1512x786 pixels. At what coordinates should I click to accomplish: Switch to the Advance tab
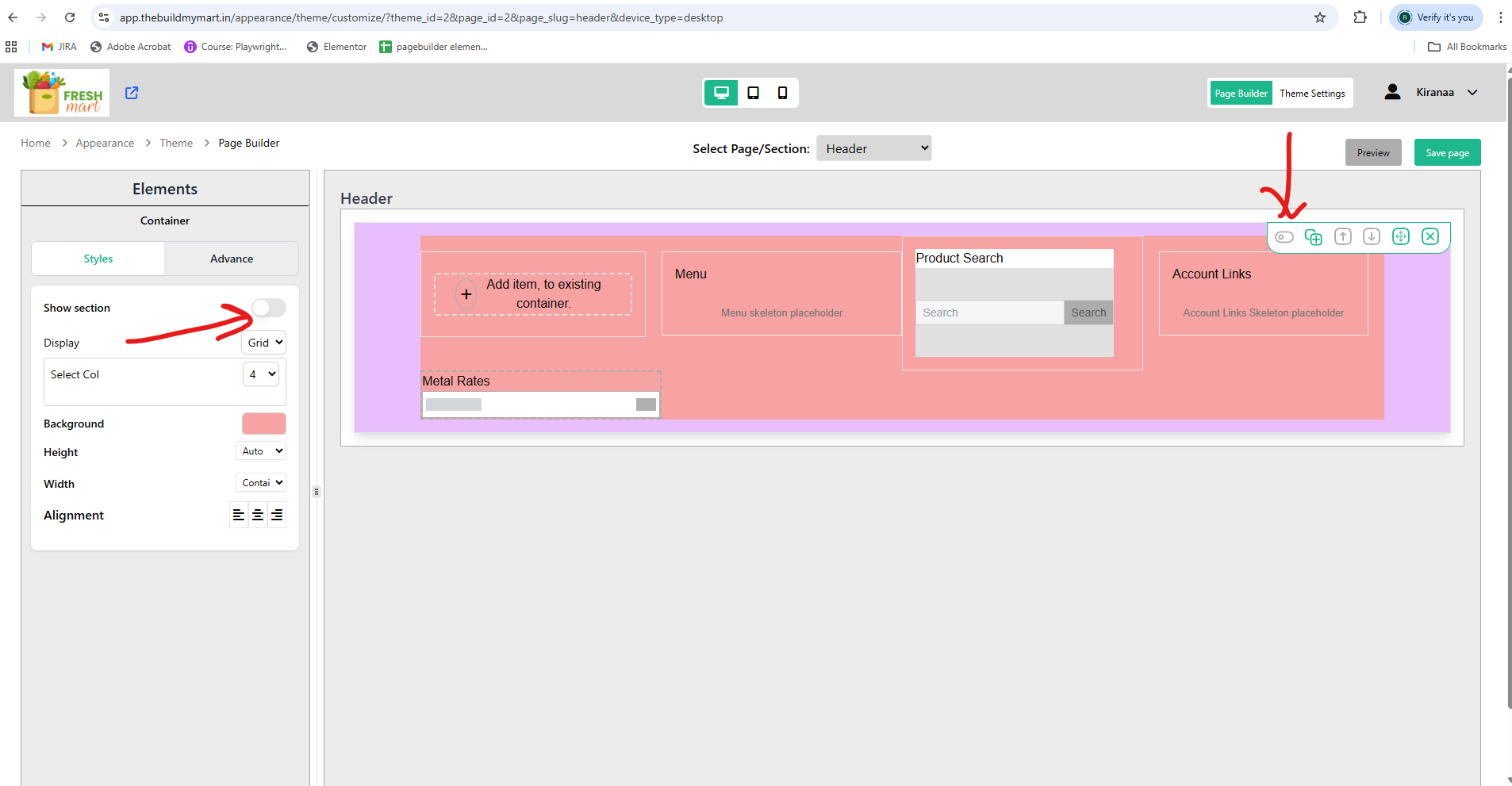point(232,259)
